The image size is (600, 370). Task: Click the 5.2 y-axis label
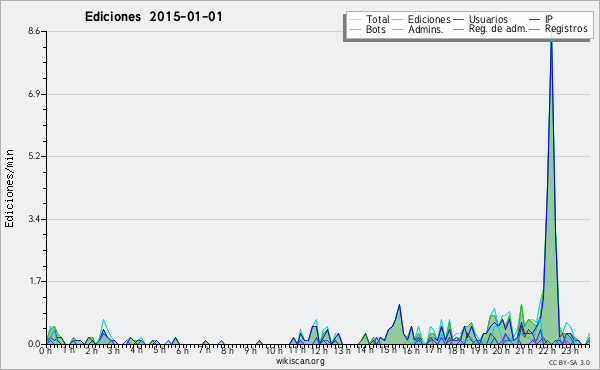(34, 156)
